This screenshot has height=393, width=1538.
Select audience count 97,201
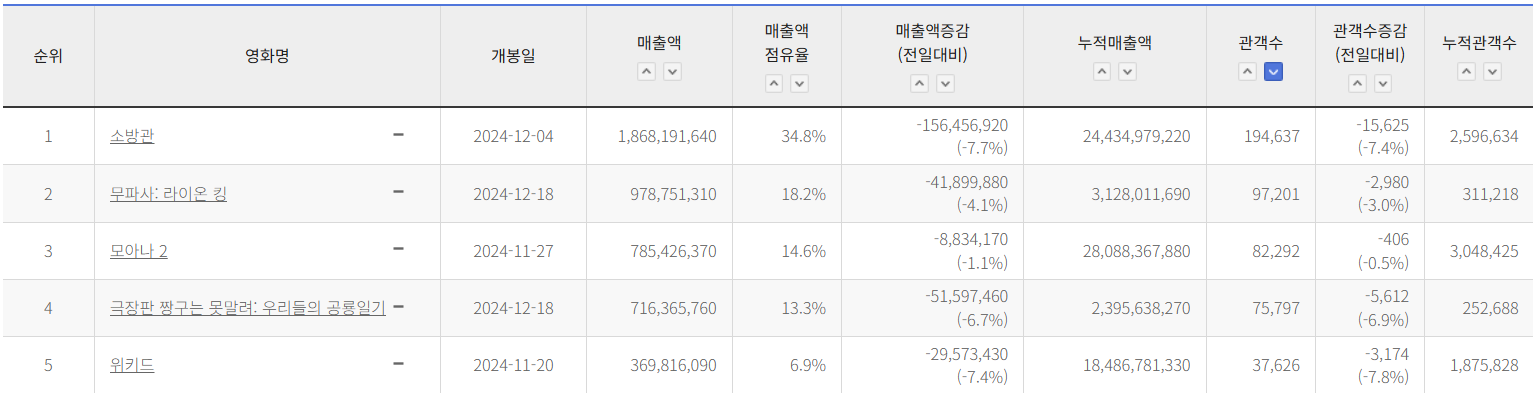click(x=1276, y=194)
